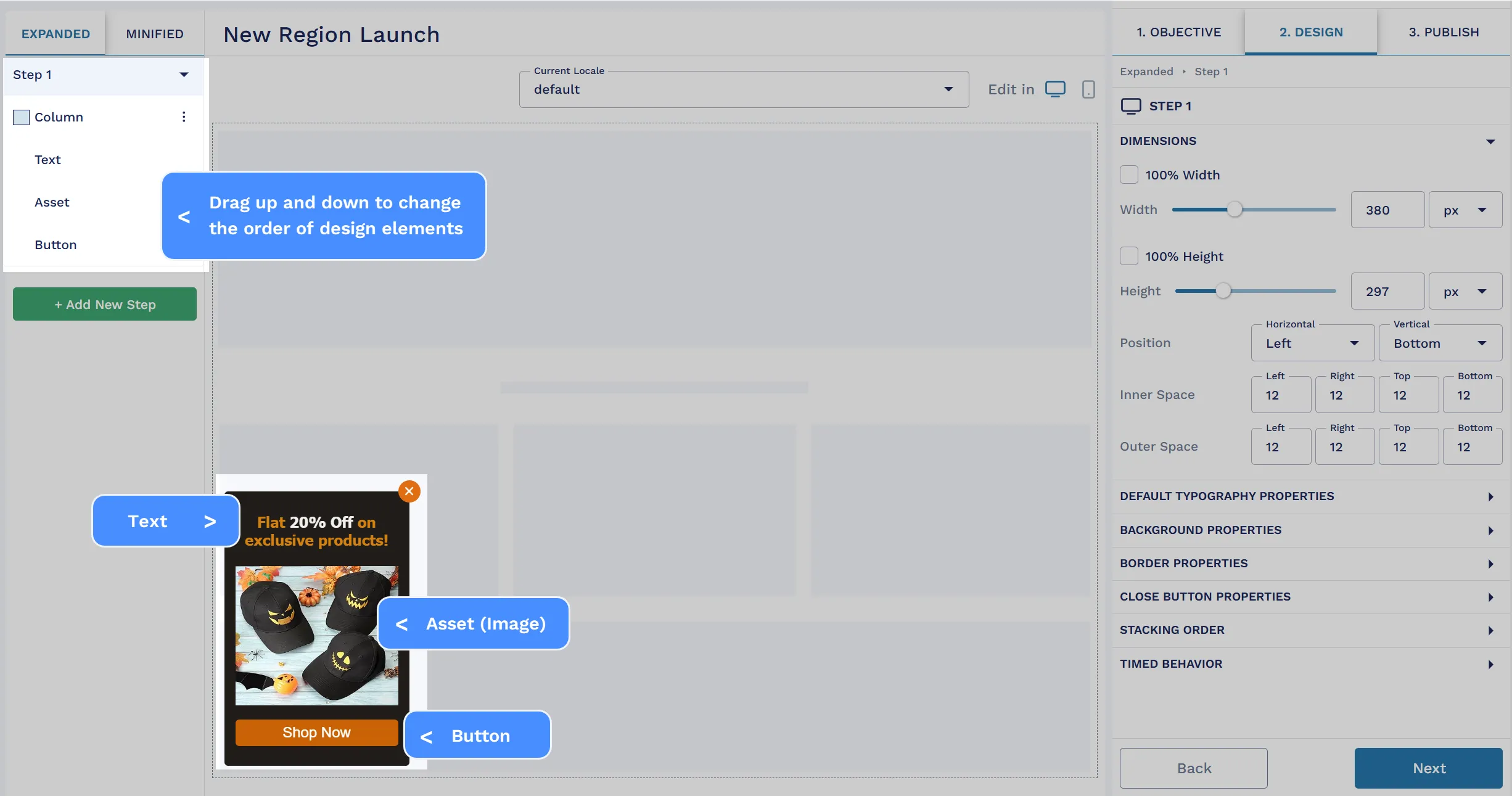Enable the 100% Height checkbox
Image resolution: width=1512 pixels, height=796 pixels.
pos(1129,256)
